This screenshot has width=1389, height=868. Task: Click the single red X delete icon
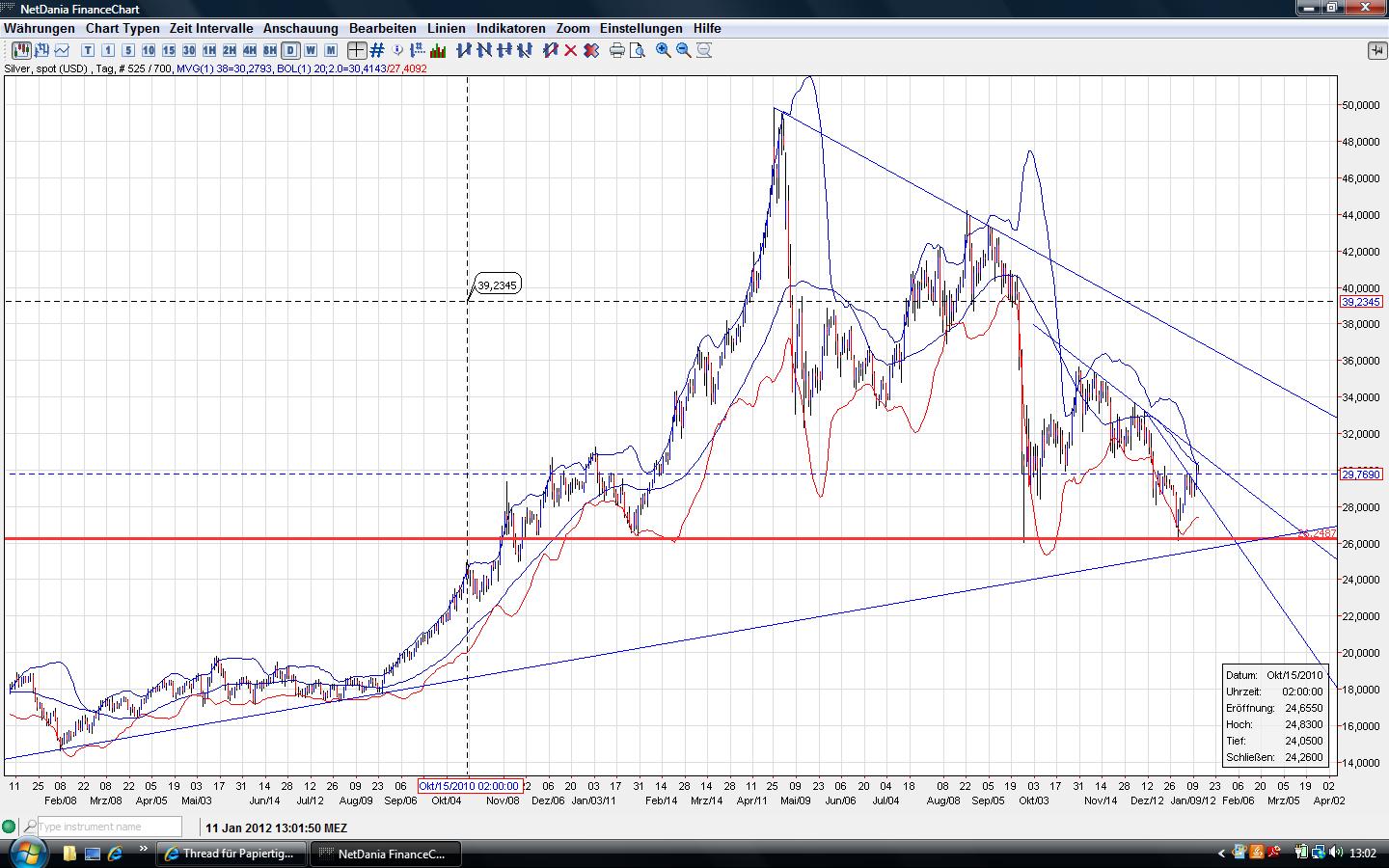pyautogui.click(x=571, y=50)
